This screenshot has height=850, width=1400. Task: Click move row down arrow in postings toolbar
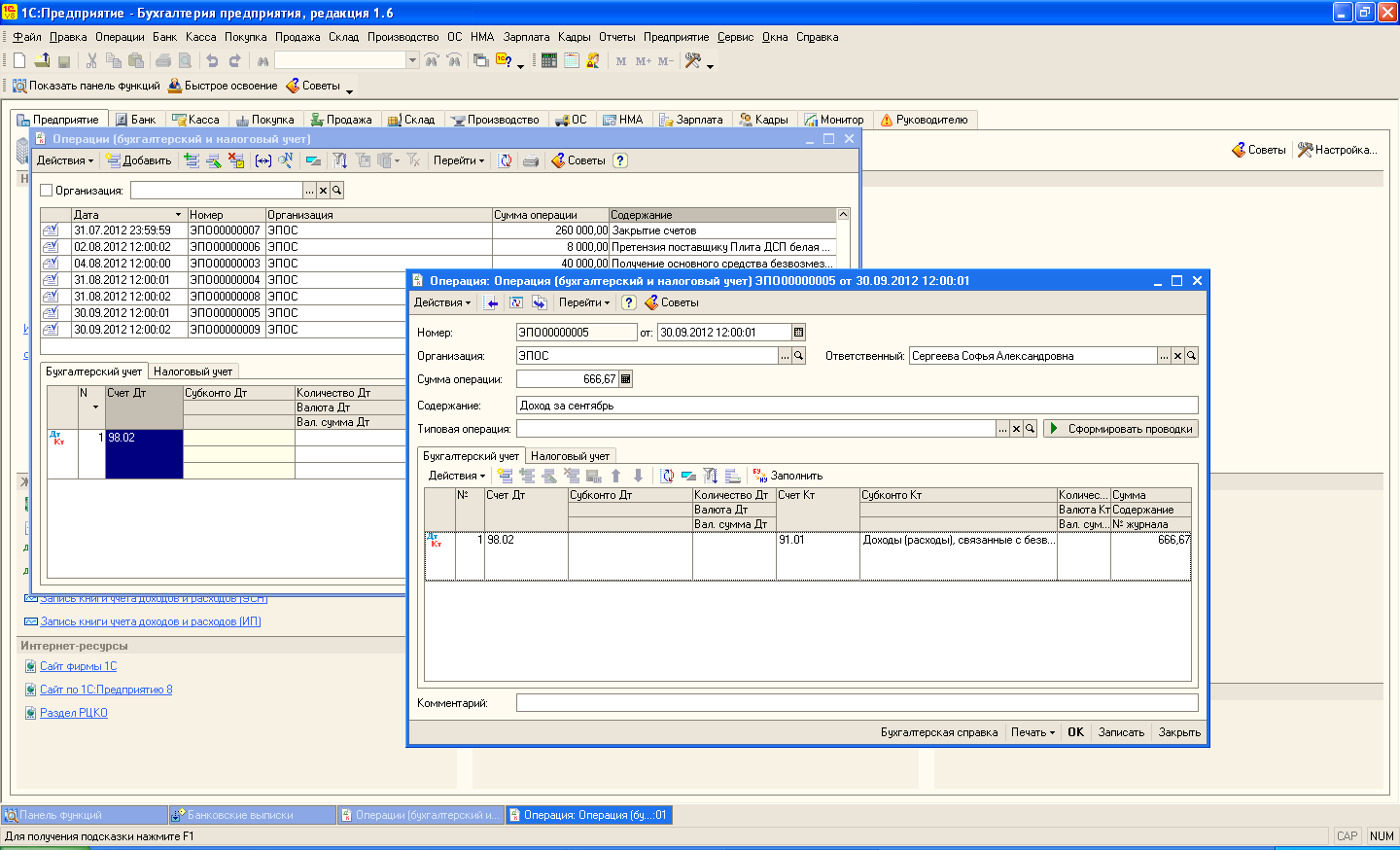pyautogui.click(x=639, y=476)
